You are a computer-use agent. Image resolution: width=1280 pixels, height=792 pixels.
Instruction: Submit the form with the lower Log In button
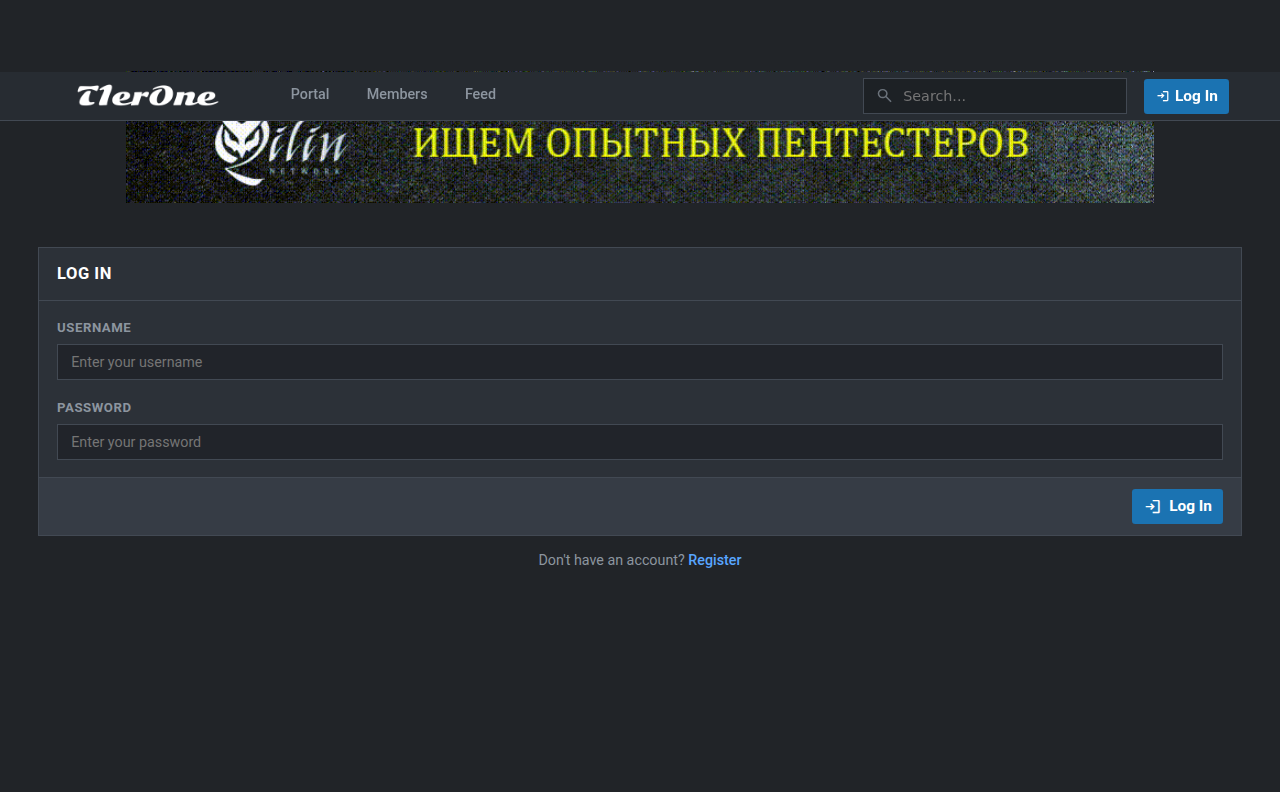click(x=1177, y=506)
